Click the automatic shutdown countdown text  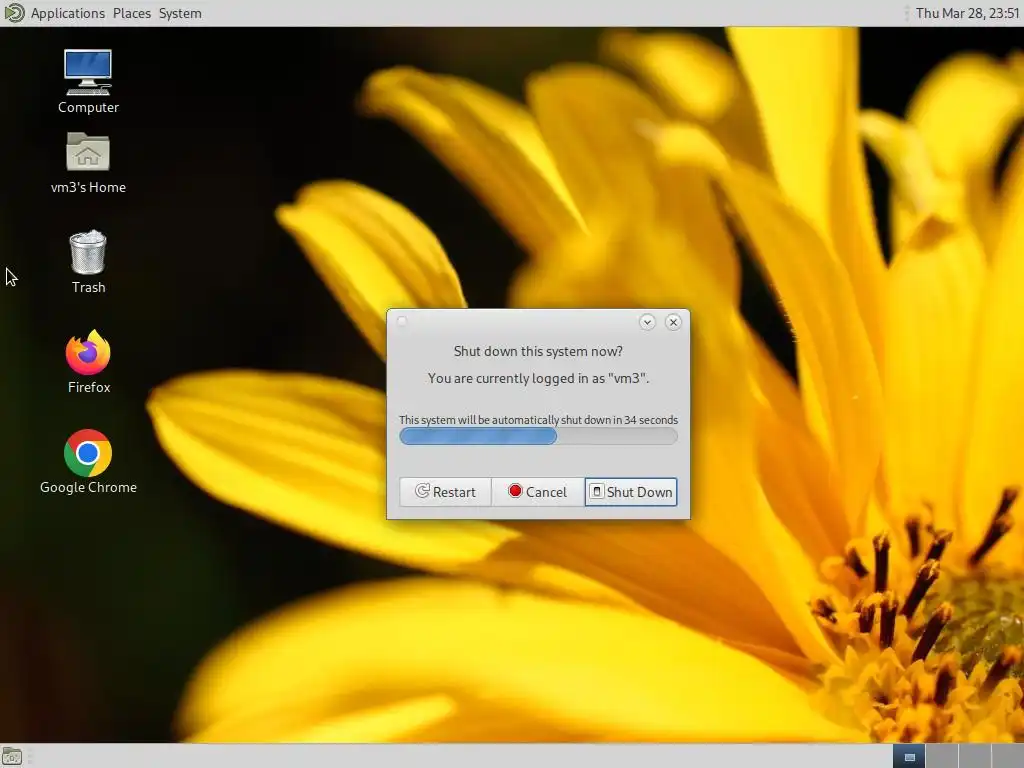[x=538, y=420]
